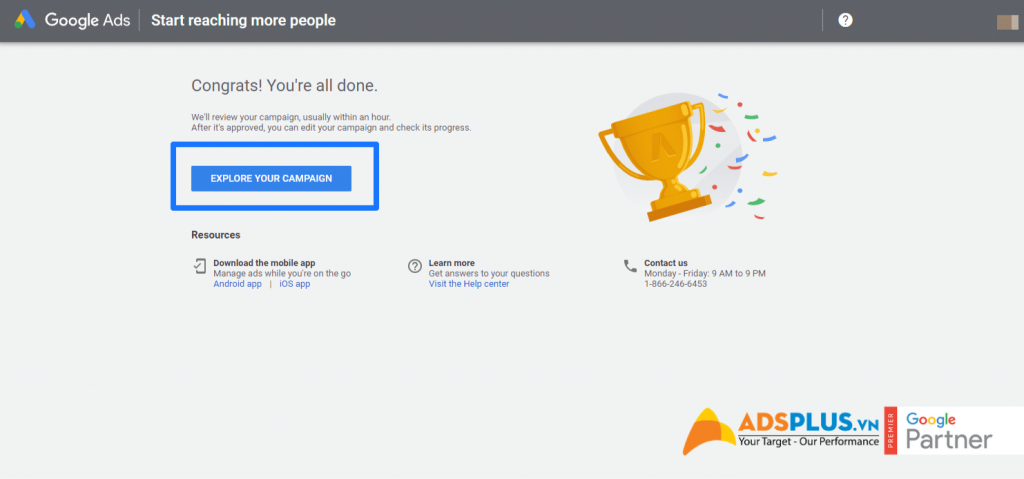Click the phone number 1-866-246-6453

coord(676,284)
